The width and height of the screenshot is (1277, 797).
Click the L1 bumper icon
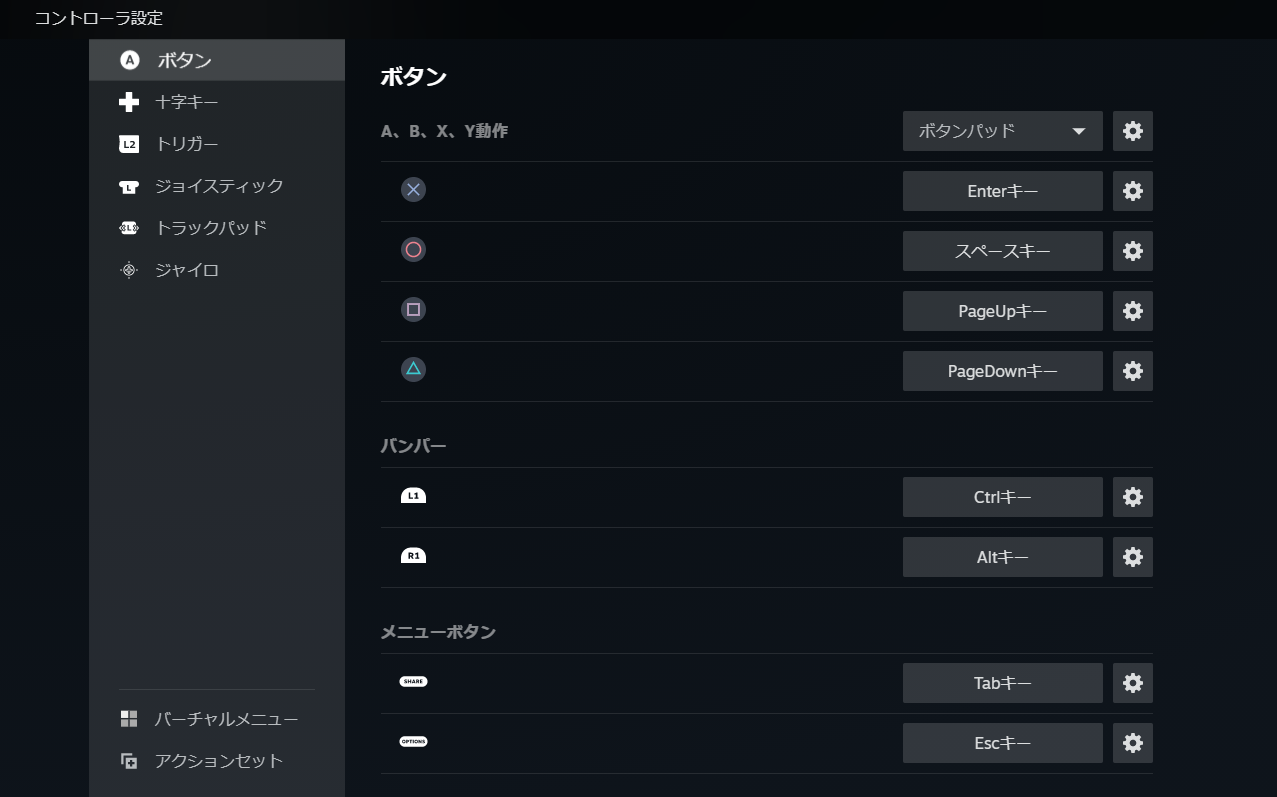point(413,494)
